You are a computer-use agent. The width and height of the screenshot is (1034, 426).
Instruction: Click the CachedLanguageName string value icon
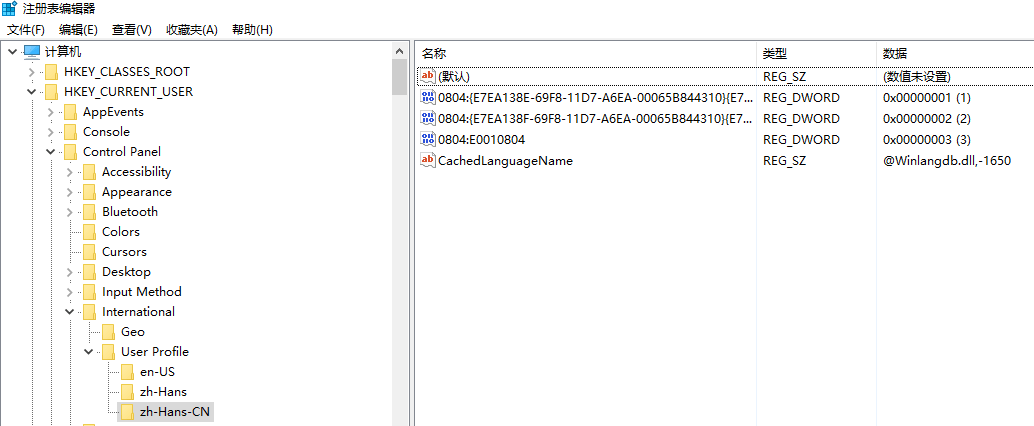428,160
